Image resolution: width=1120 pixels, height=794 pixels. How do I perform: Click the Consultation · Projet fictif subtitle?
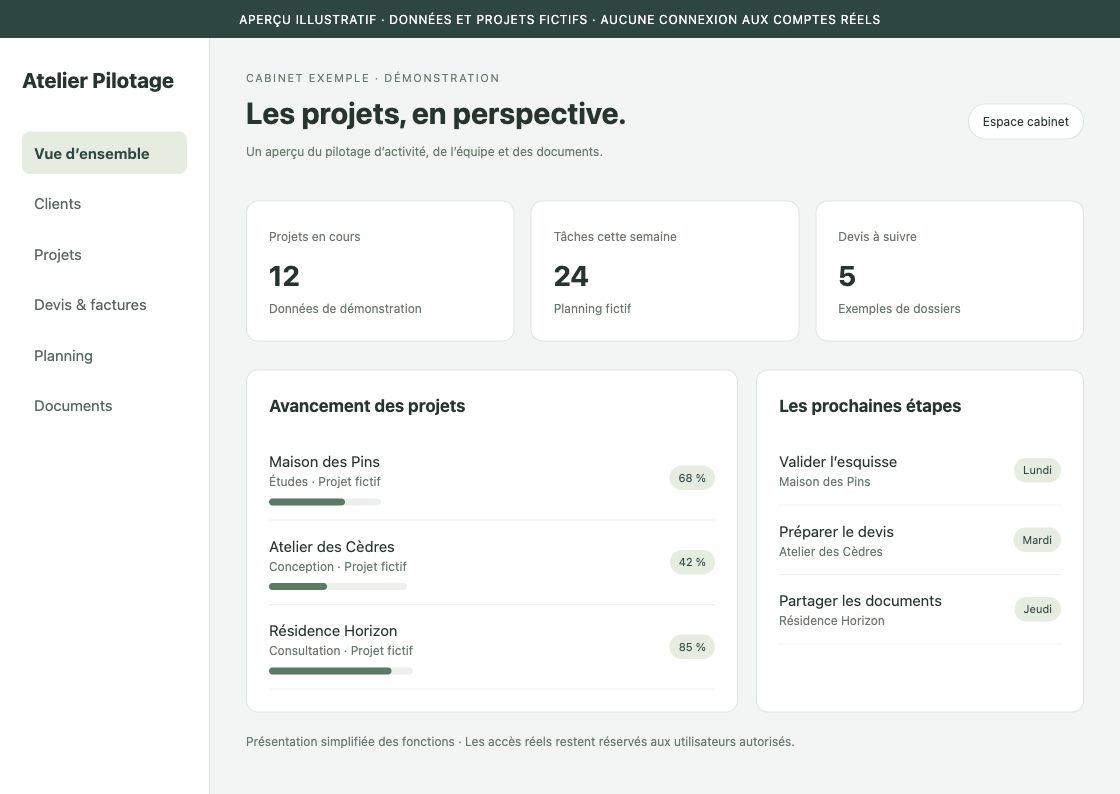tap(341, 651)
